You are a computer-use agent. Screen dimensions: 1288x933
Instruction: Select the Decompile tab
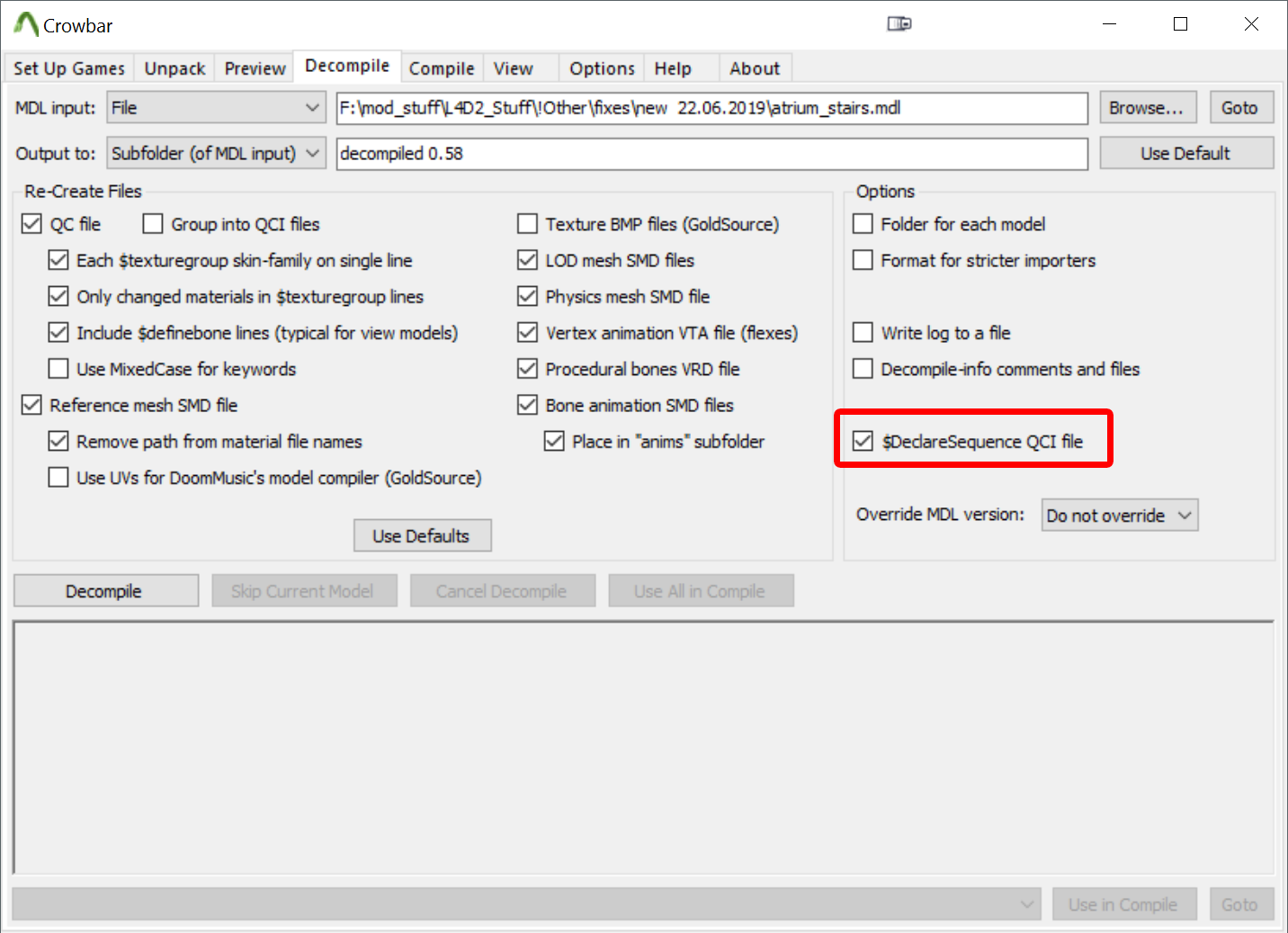[347, 66]
